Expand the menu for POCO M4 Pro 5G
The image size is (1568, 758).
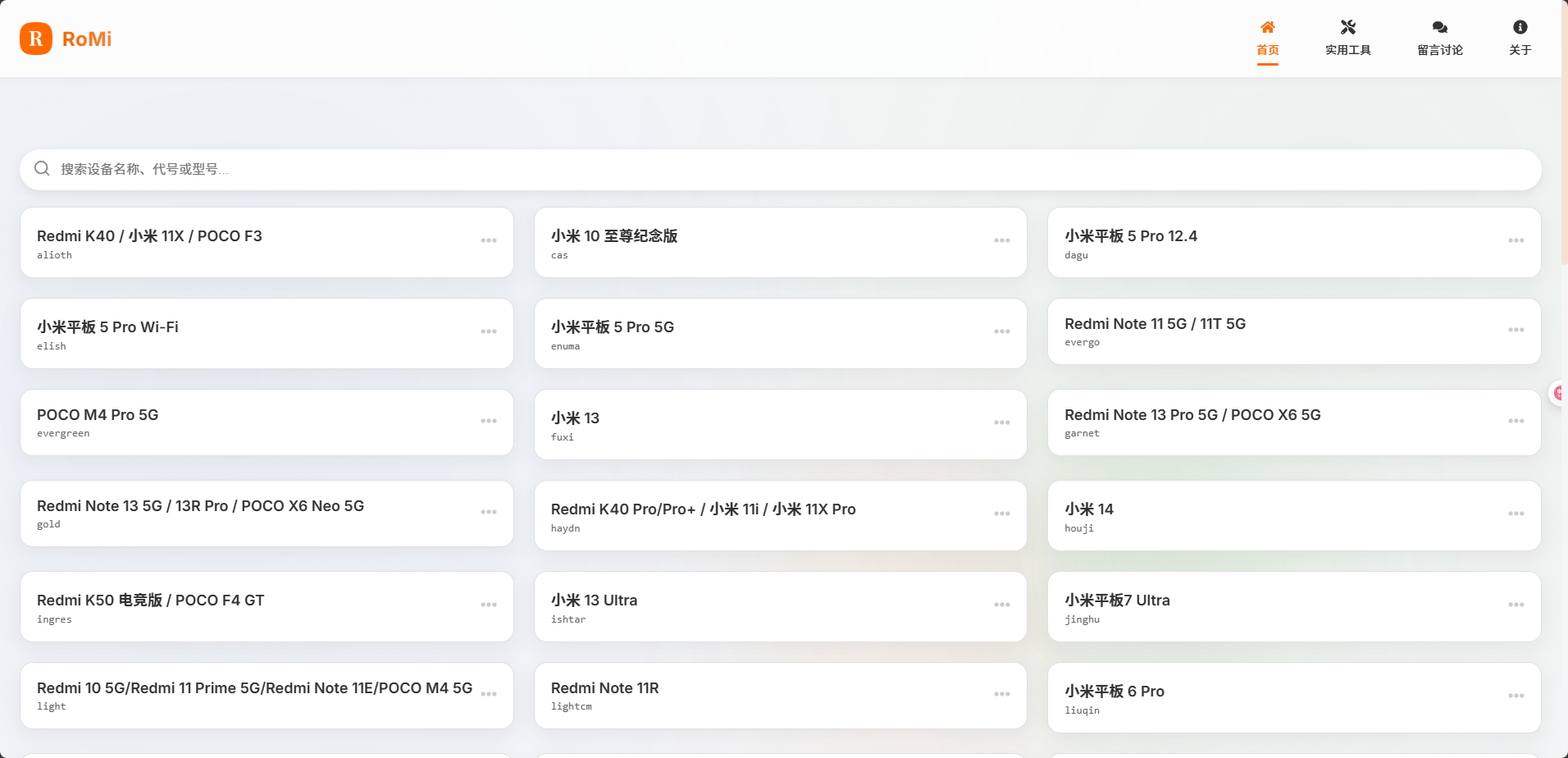coord(489,422)
